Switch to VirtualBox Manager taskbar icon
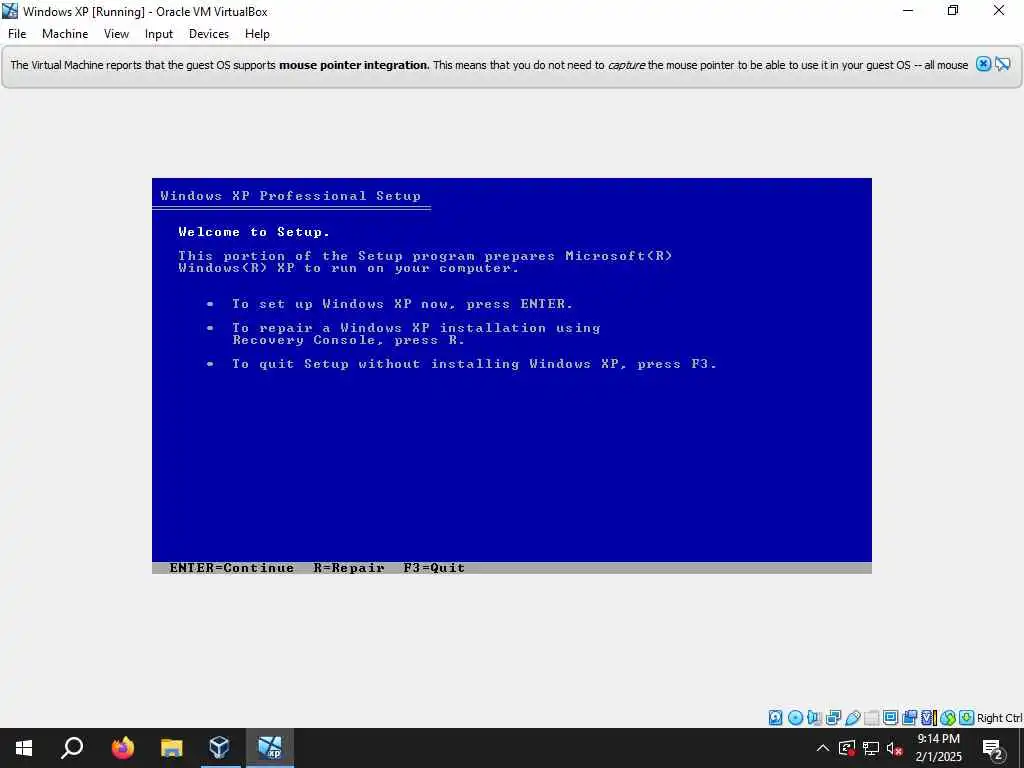1024x768 pixels. pyautogui.click(x=220, y=748)
